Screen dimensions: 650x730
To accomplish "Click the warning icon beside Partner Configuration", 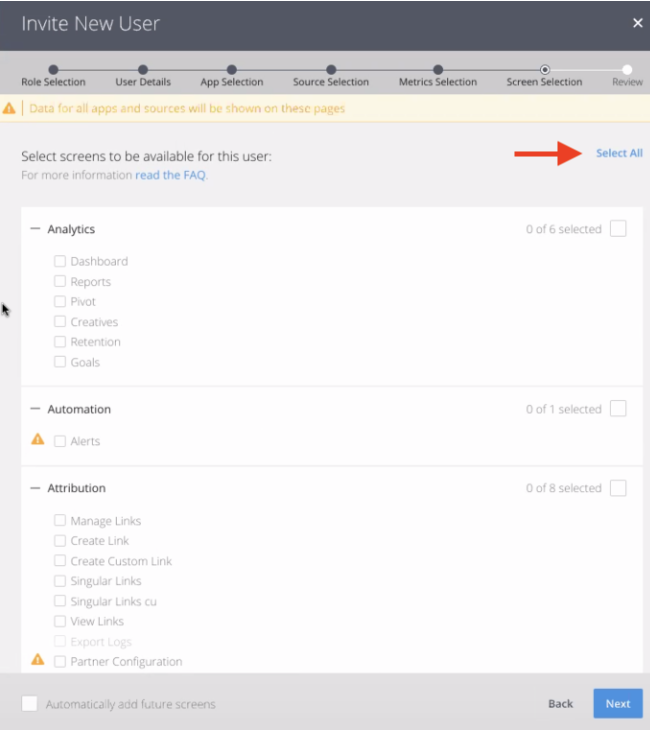I will tap(38, 660).
